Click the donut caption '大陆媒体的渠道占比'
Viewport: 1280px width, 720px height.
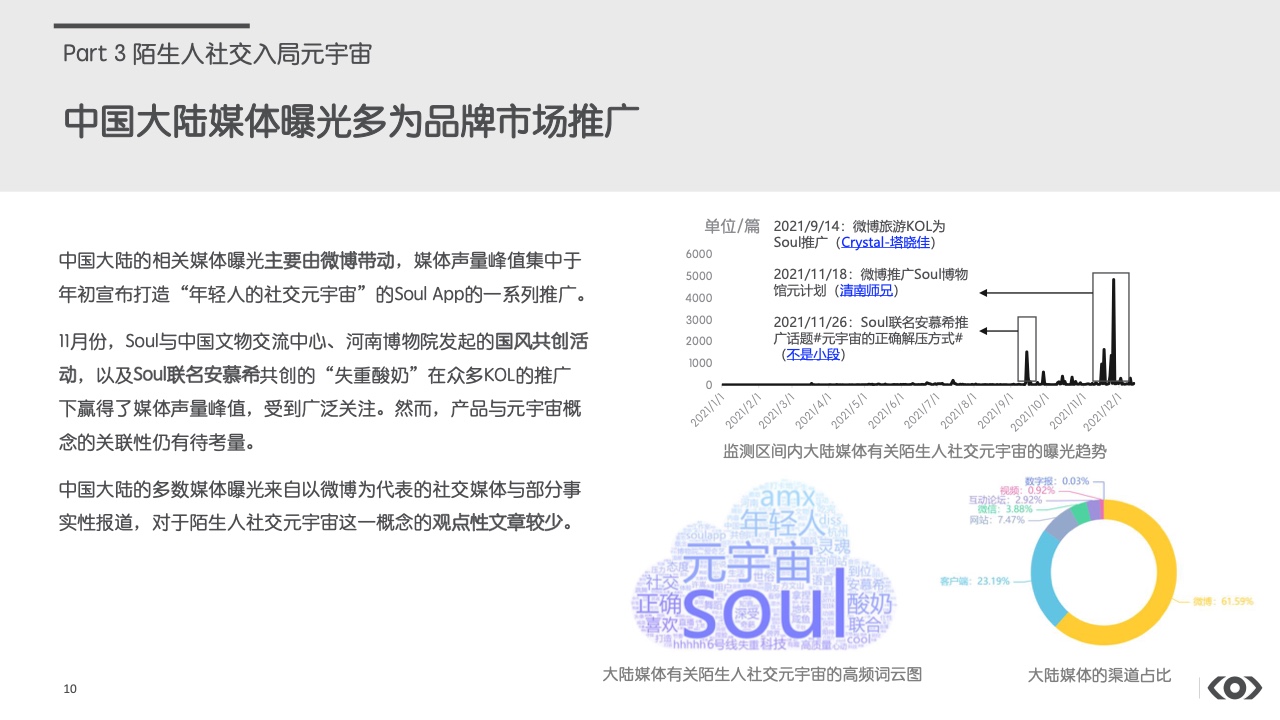coord(1099,676)
